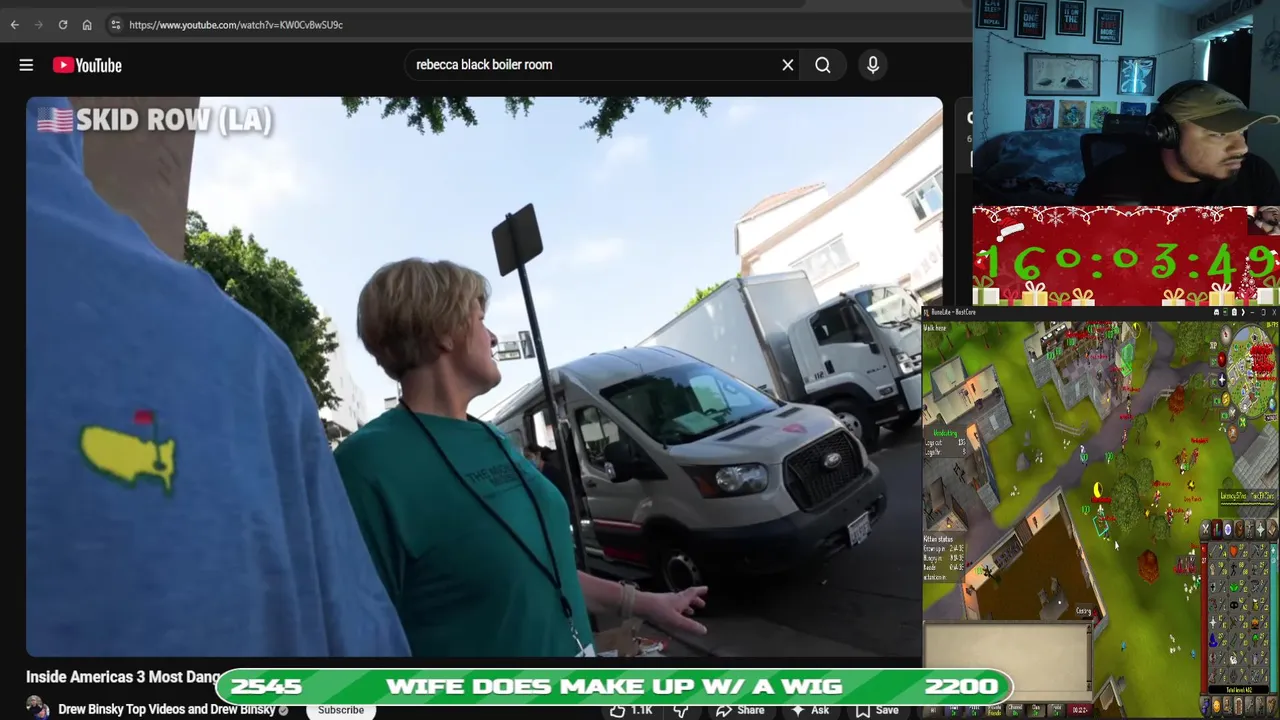Open the 'Inside Americas 3 Most Dang...' video title
Viewport: 1280px width, 720px height.
pyautogui.click(x=122, y=677)
